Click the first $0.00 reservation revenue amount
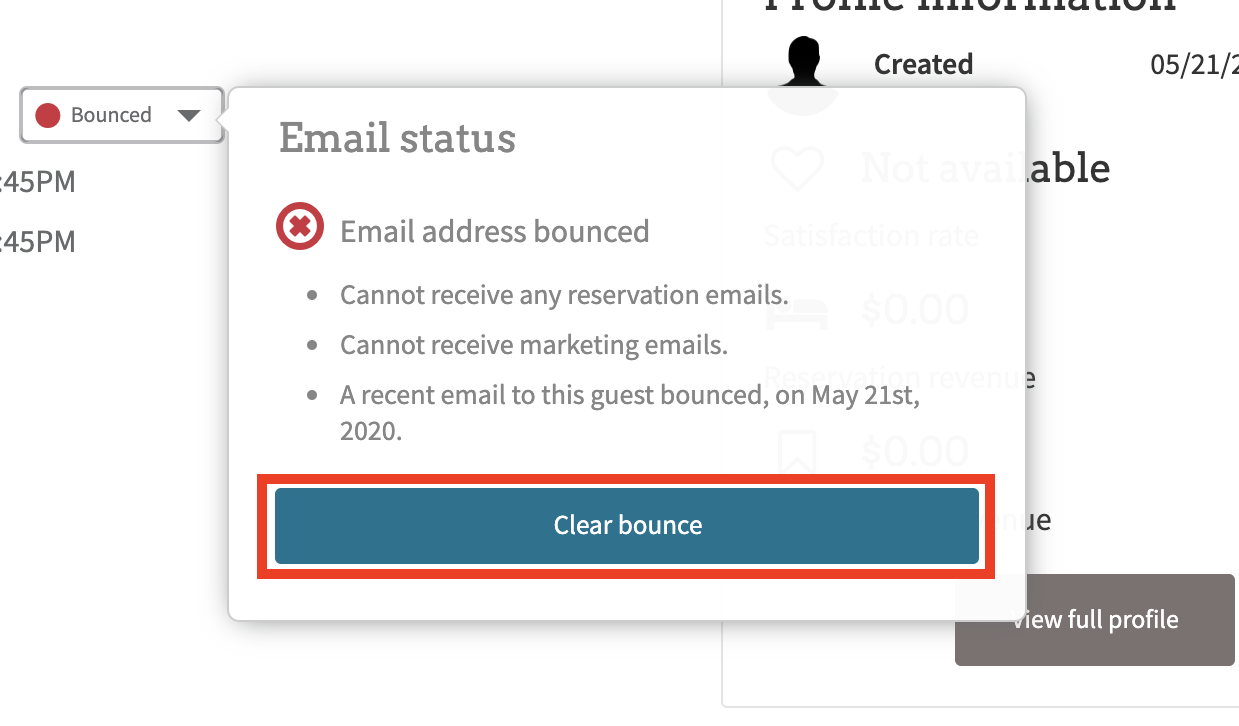Screen dimensions: 1239x726 (x=914, y=310)
